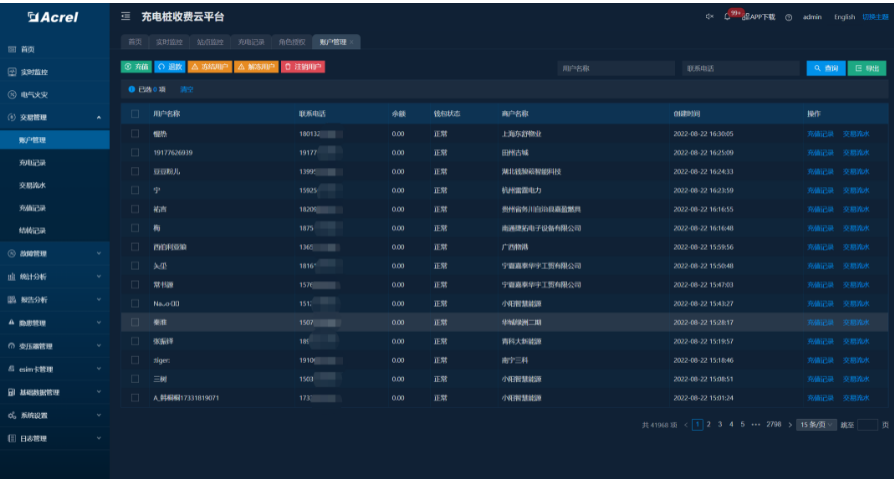Image resolution: width=894 pixels, height=479 pixels.
Task: Click the red 注销用户 button
Action: pyautogui.click(x=303, y=67)
